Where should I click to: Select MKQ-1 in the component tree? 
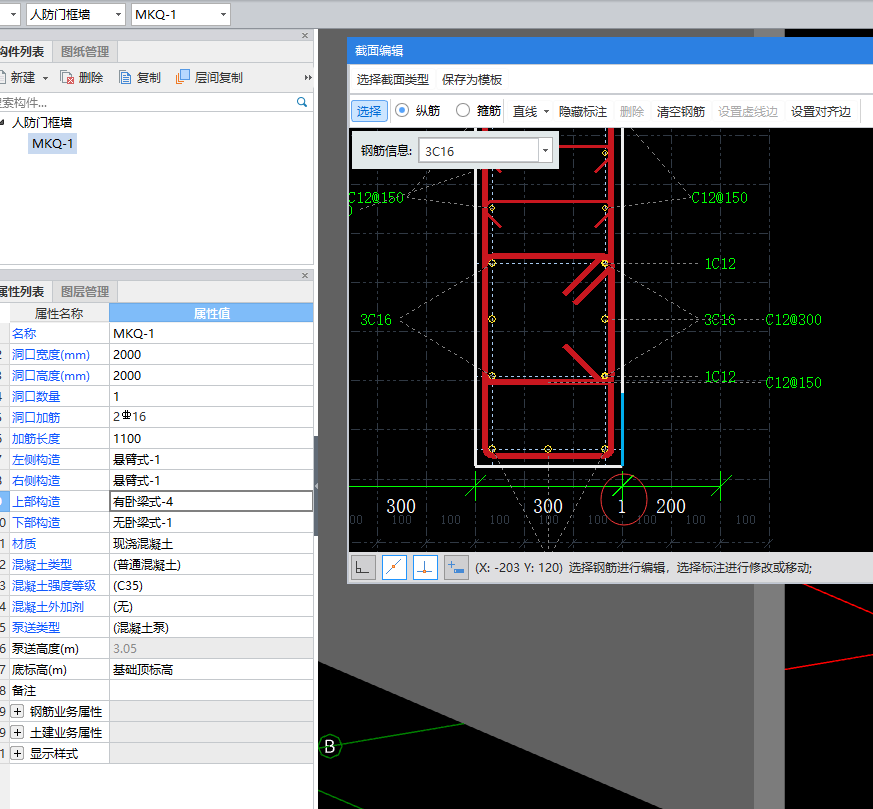click(x=52, y=144)
